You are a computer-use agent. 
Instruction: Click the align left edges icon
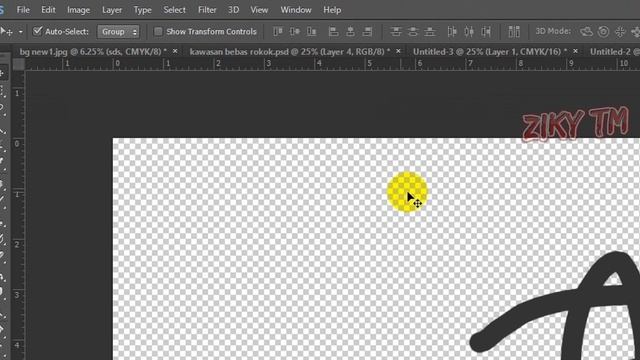click(x=333, y=31)
